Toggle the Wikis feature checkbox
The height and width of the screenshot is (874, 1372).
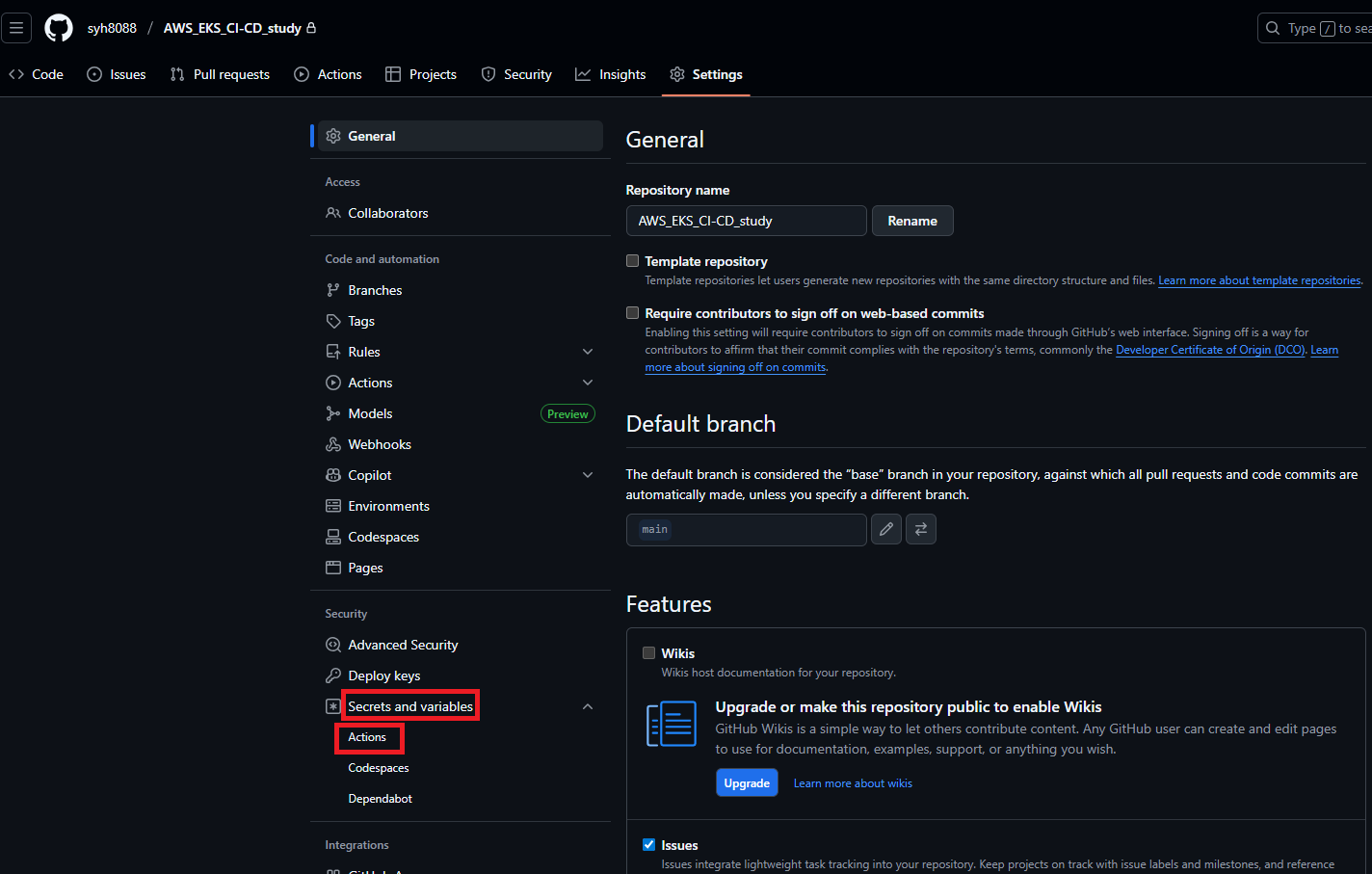648,653
